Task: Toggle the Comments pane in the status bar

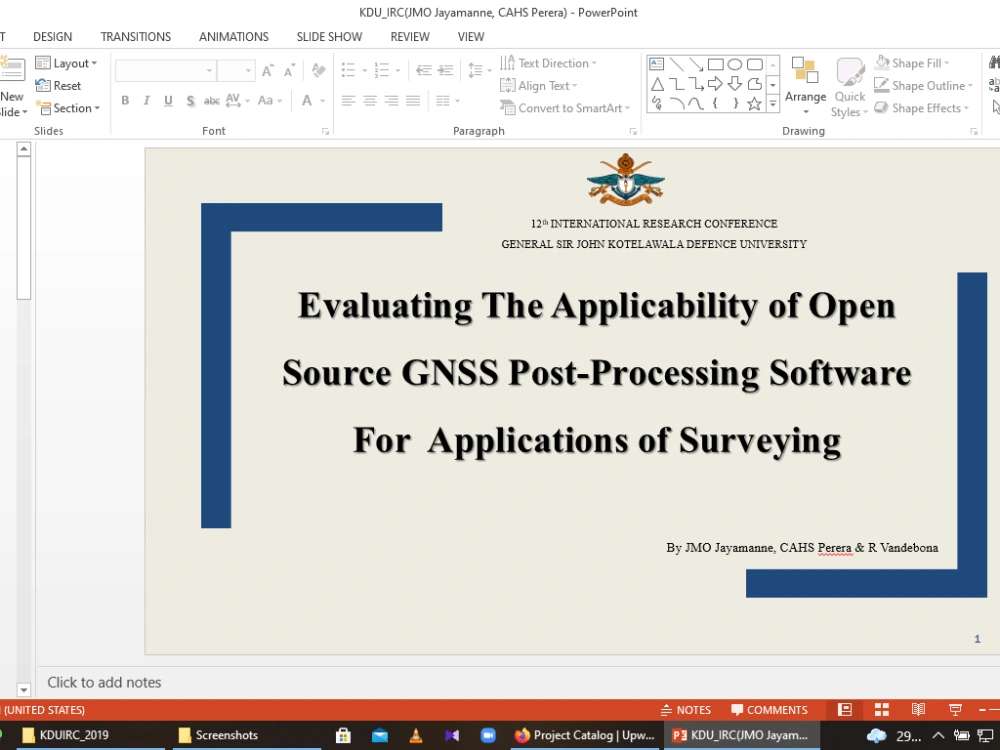Action: click(x=769, y=710)
